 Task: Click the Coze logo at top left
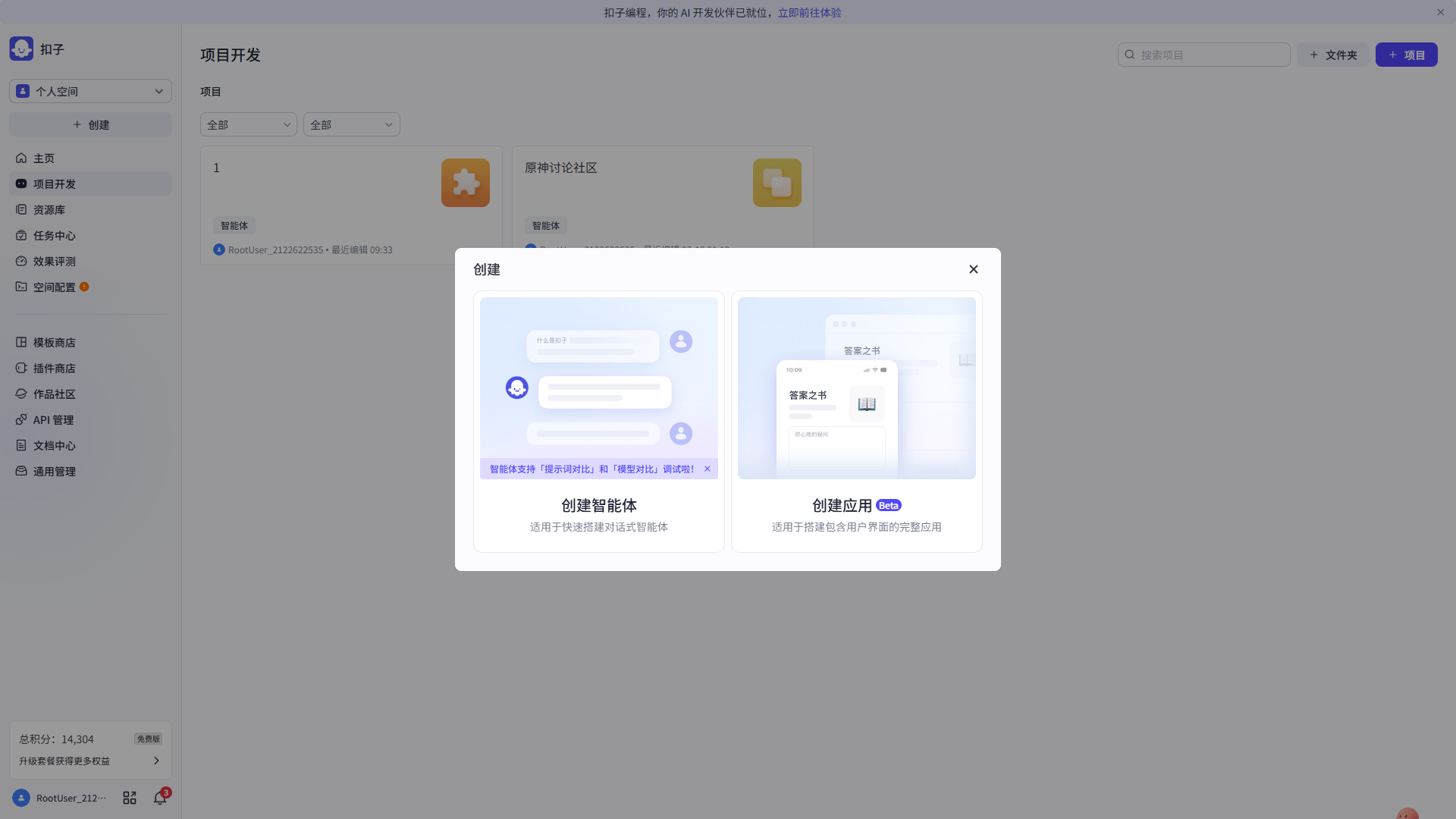click(x=20, y=48)
